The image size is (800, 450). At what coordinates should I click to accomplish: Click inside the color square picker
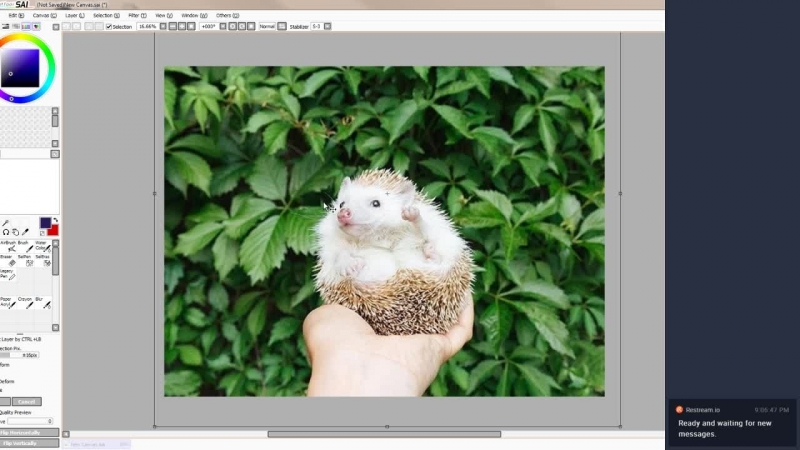tap(20, 68)
